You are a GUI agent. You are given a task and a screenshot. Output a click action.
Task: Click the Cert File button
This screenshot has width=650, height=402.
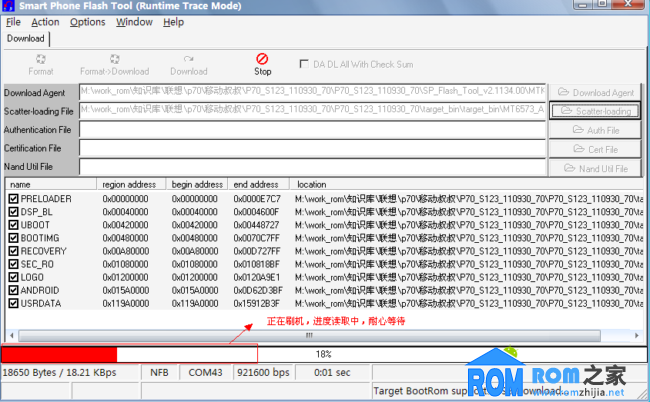pyautogui.click(x=595, y=149)
